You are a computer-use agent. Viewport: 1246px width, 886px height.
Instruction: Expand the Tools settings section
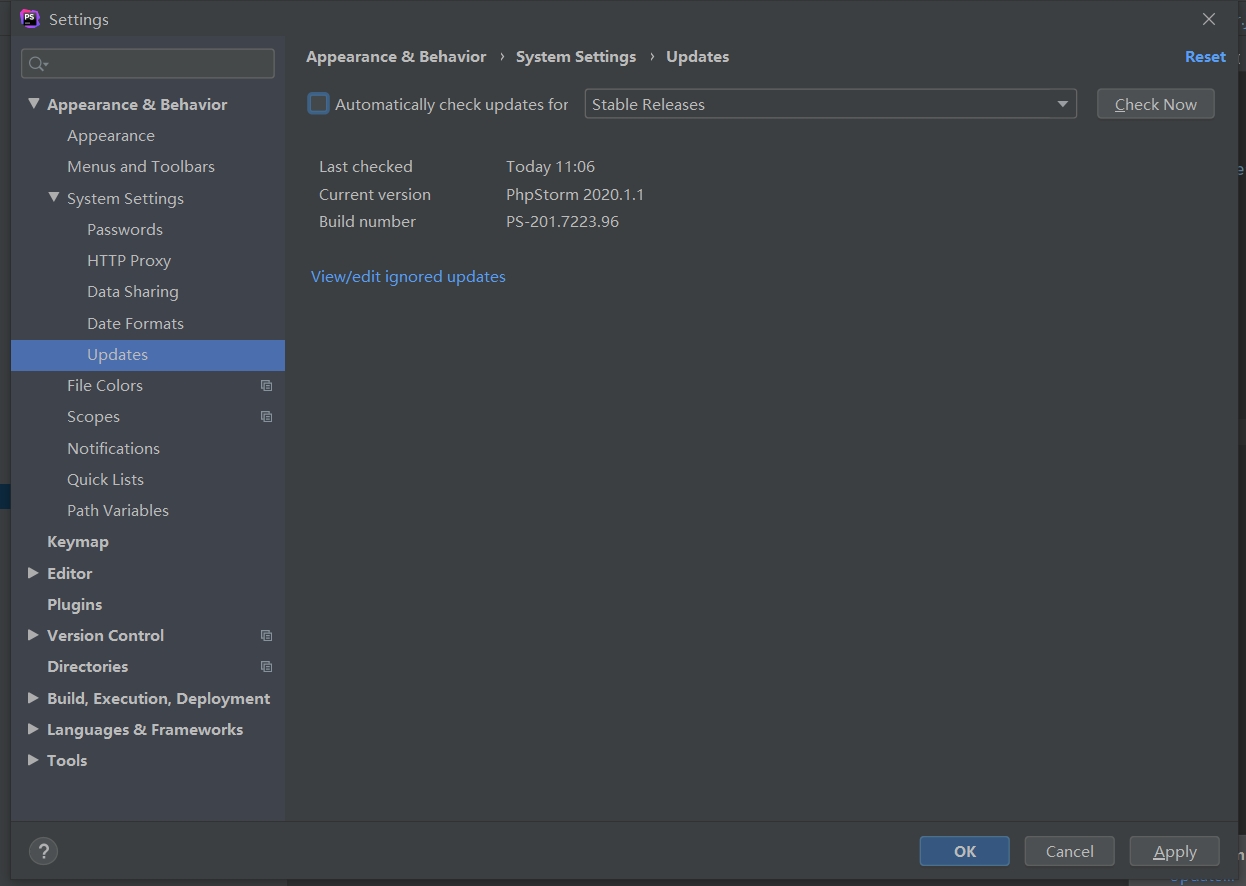(x=33, y=760)
